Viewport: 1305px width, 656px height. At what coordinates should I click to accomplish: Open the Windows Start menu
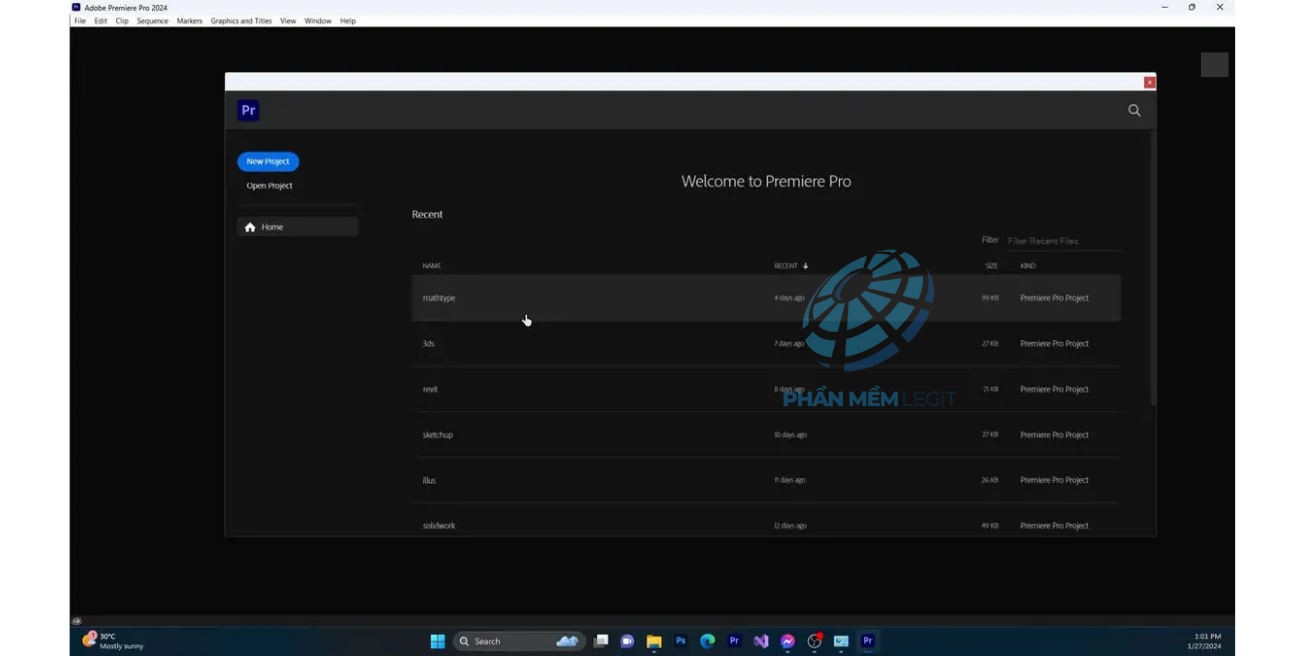tap(437, 641)
